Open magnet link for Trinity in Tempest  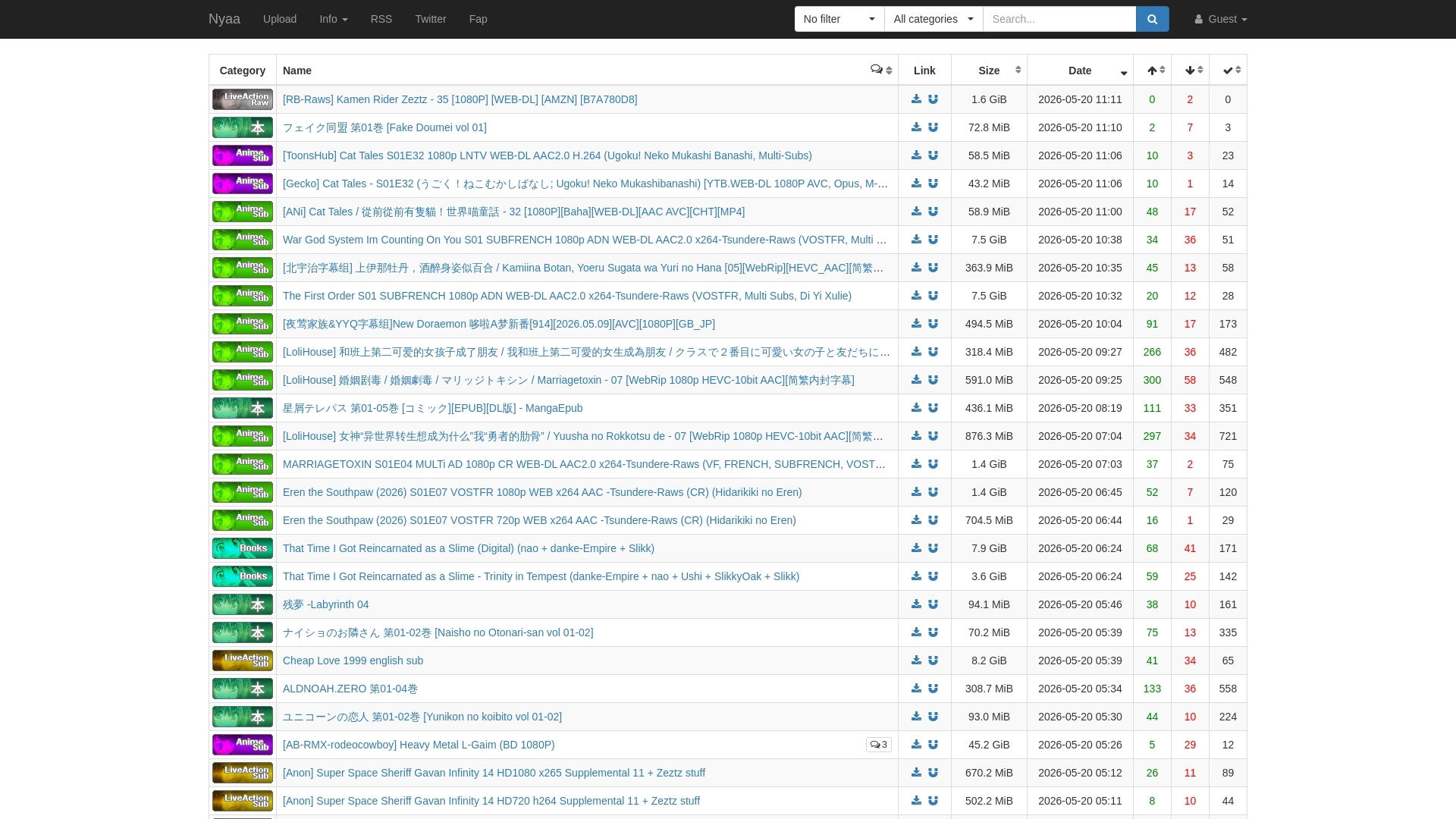[933, 576]
